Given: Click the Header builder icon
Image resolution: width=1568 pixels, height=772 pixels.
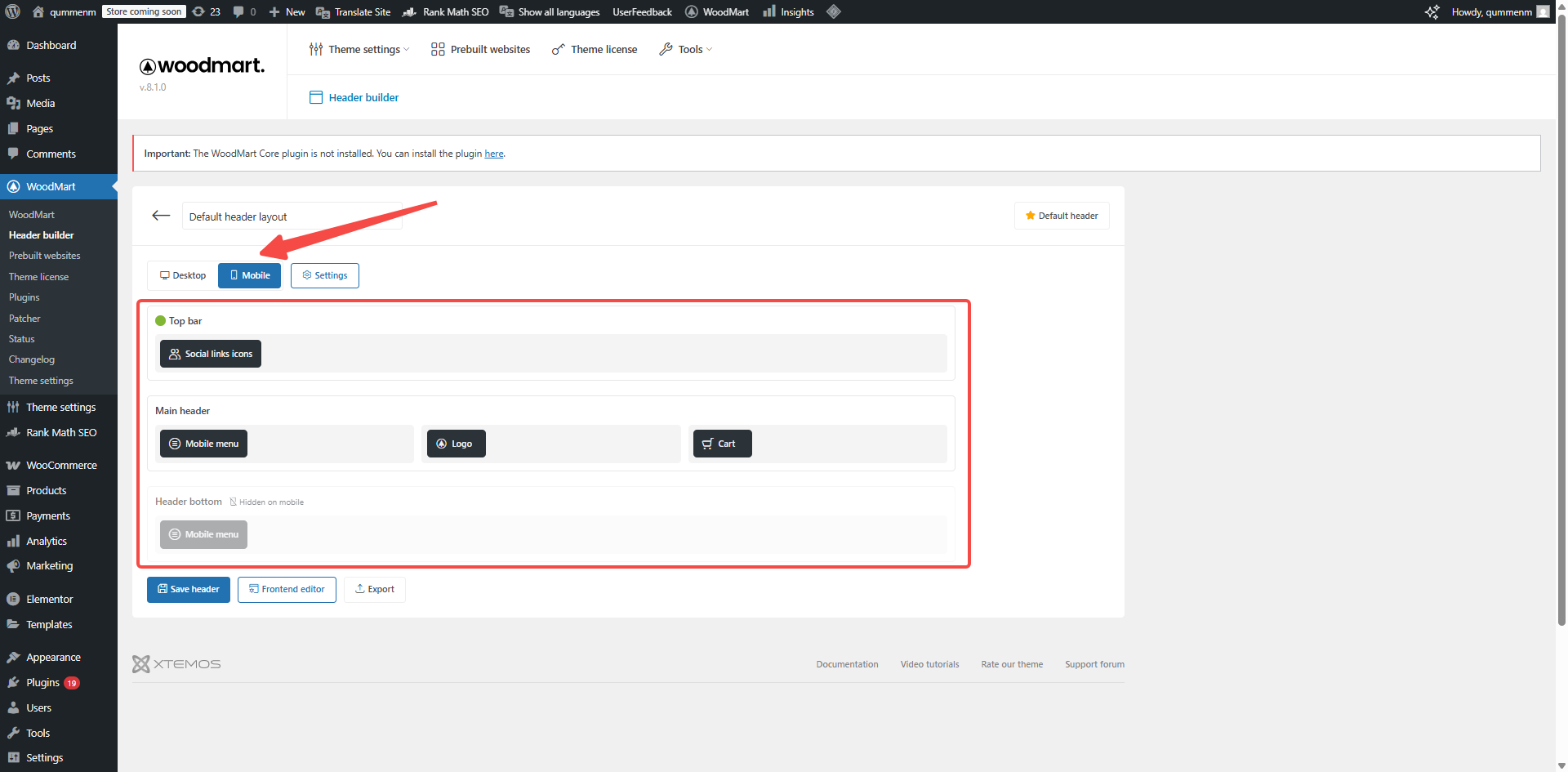Looking at the screenshot, I should [316, 97].
